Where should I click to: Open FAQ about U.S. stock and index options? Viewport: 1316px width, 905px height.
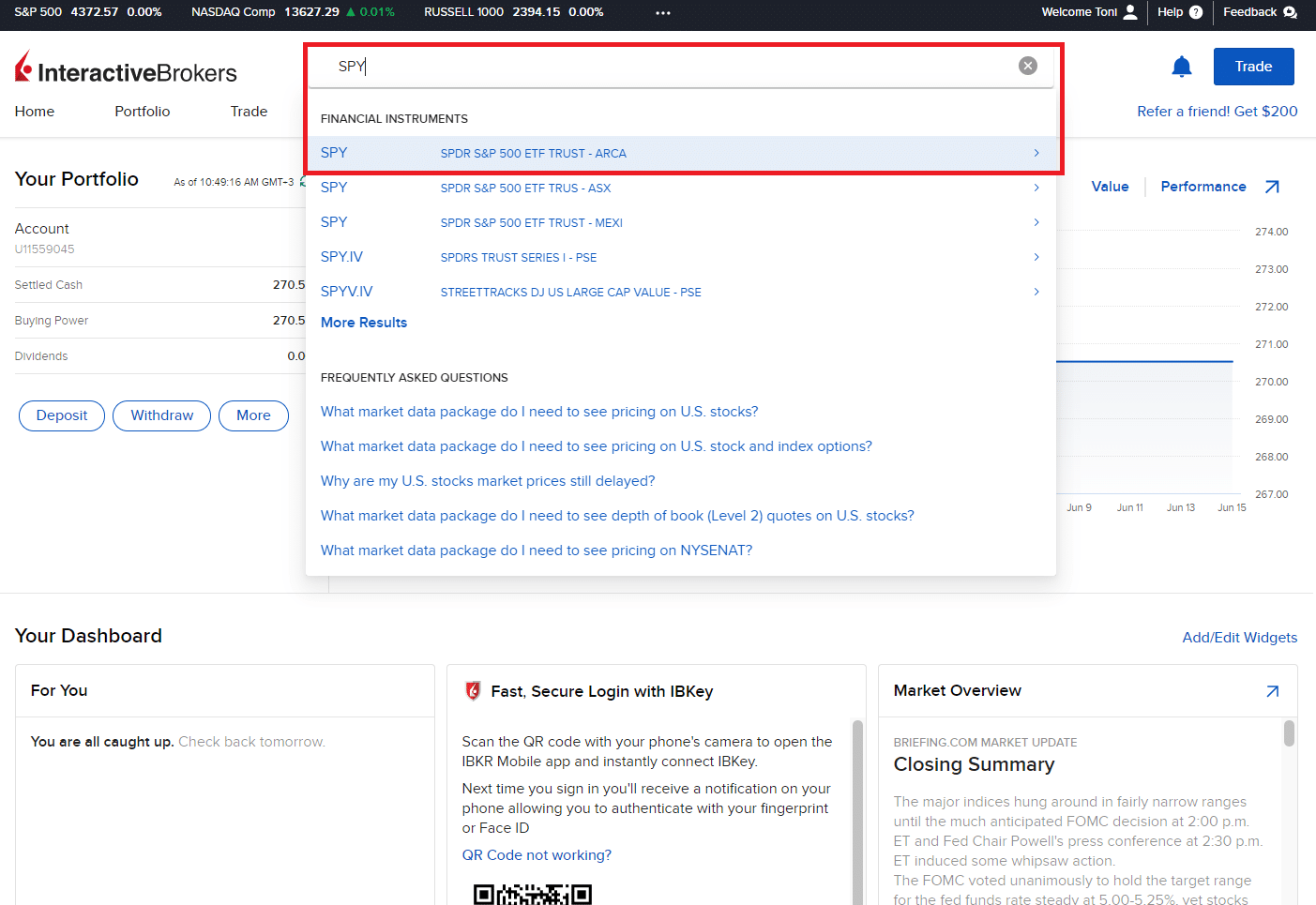click(x=597, y=446)
